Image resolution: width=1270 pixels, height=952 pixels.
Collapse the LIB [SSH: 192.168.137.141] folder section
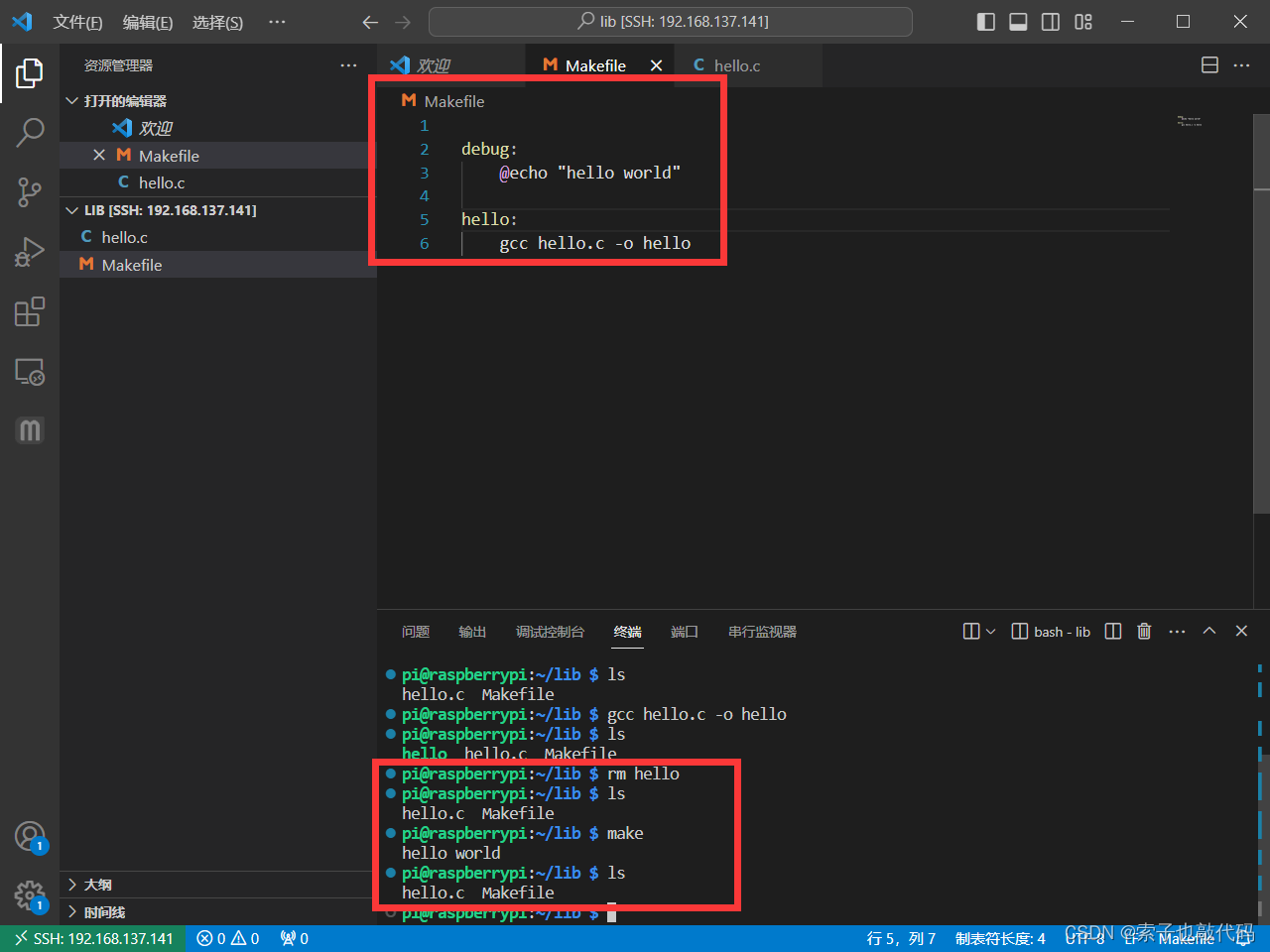218,210
